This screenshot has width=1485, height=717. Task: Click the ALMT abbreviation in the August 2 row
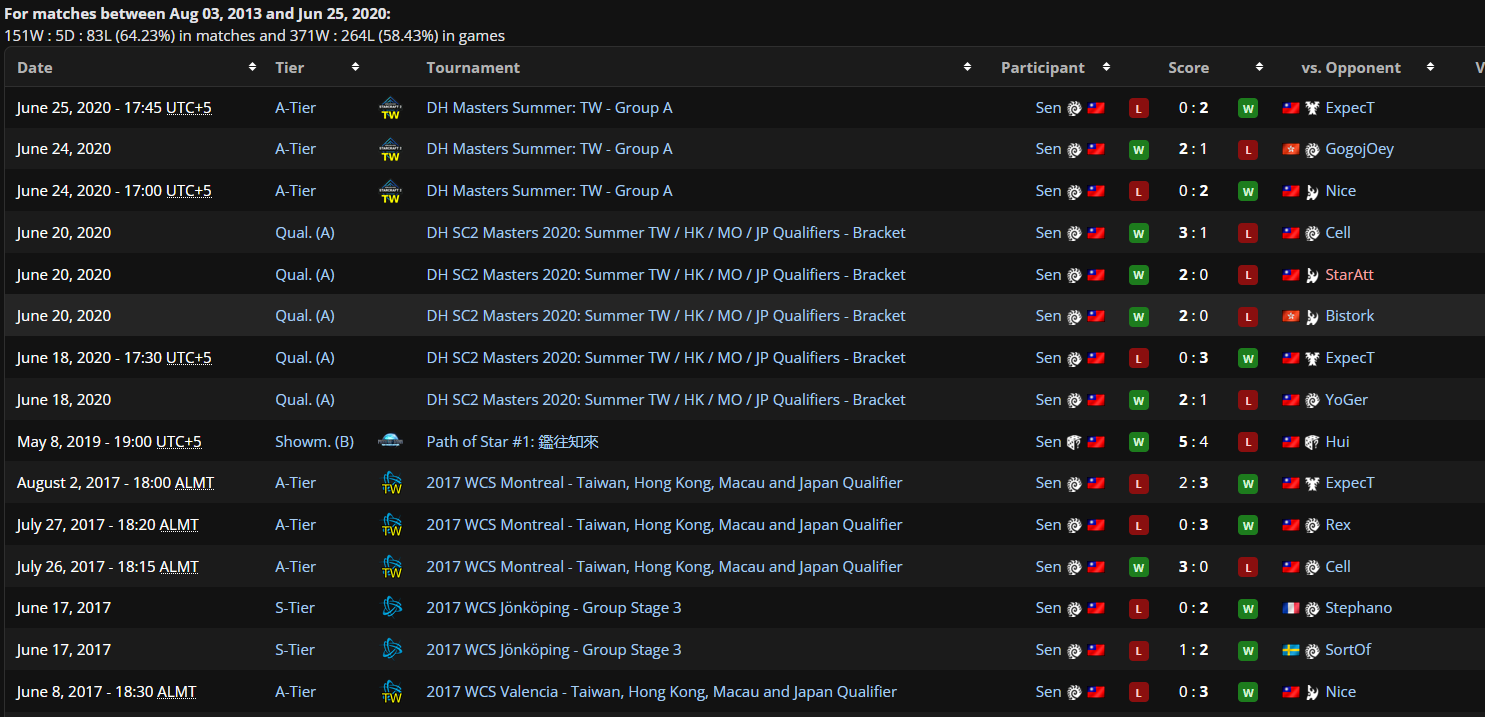pyautogui.click(x=194, y=483)
